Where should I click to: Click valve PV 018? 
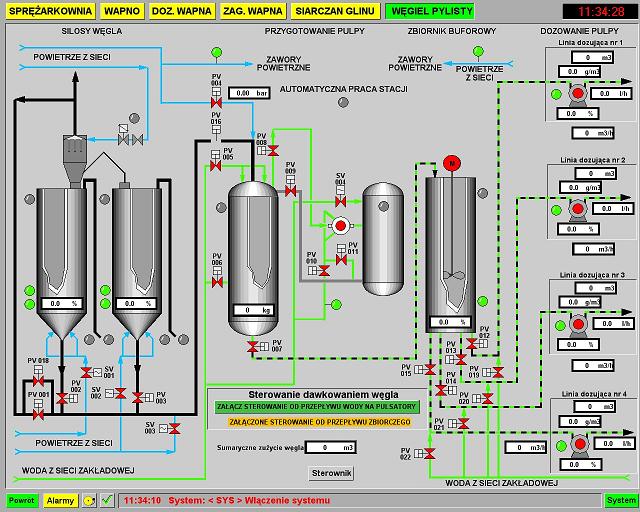click(38, 381)
